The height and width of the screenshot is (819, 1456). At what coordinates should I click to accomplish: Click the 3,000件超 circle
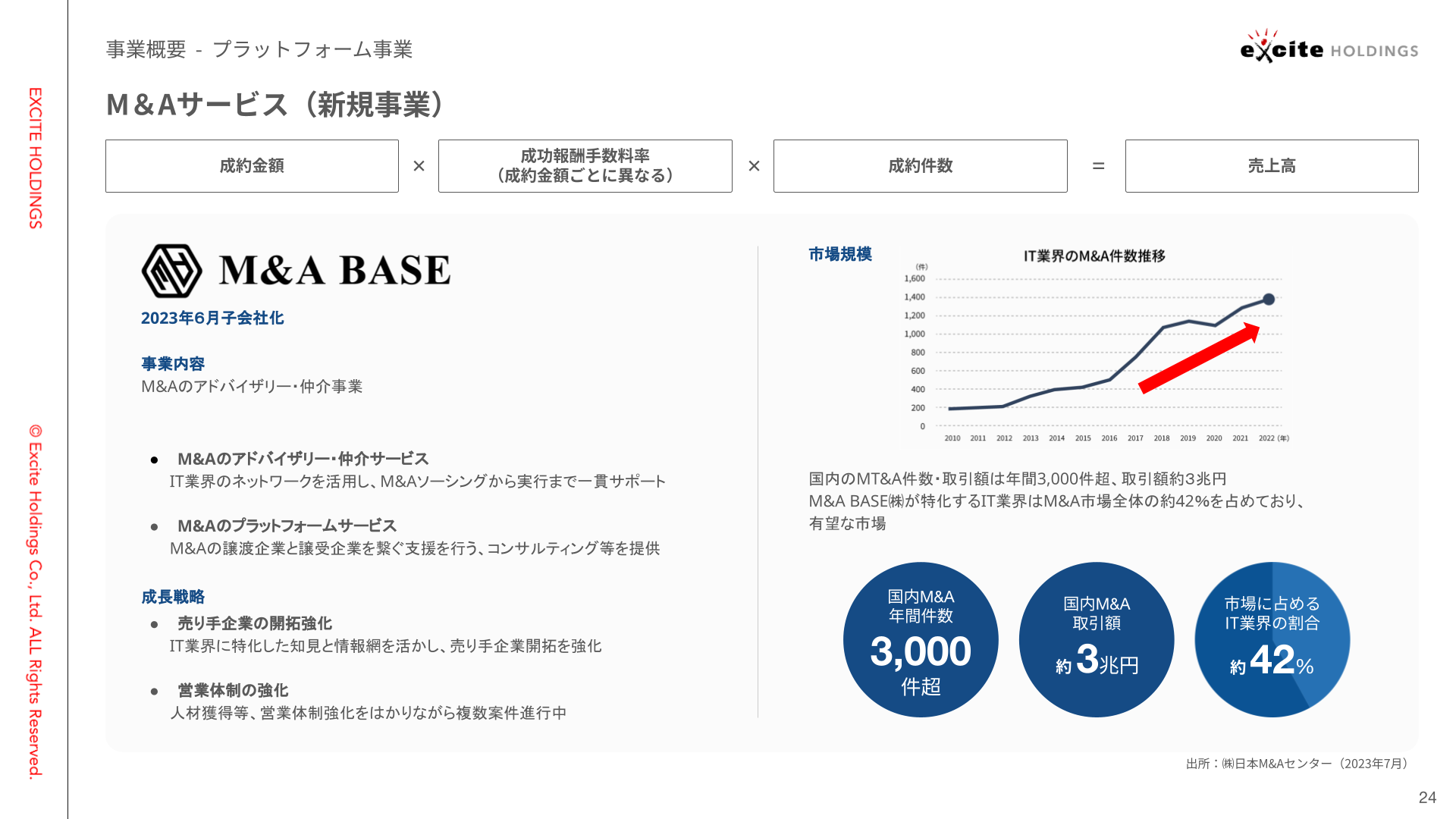coord(921,639)
